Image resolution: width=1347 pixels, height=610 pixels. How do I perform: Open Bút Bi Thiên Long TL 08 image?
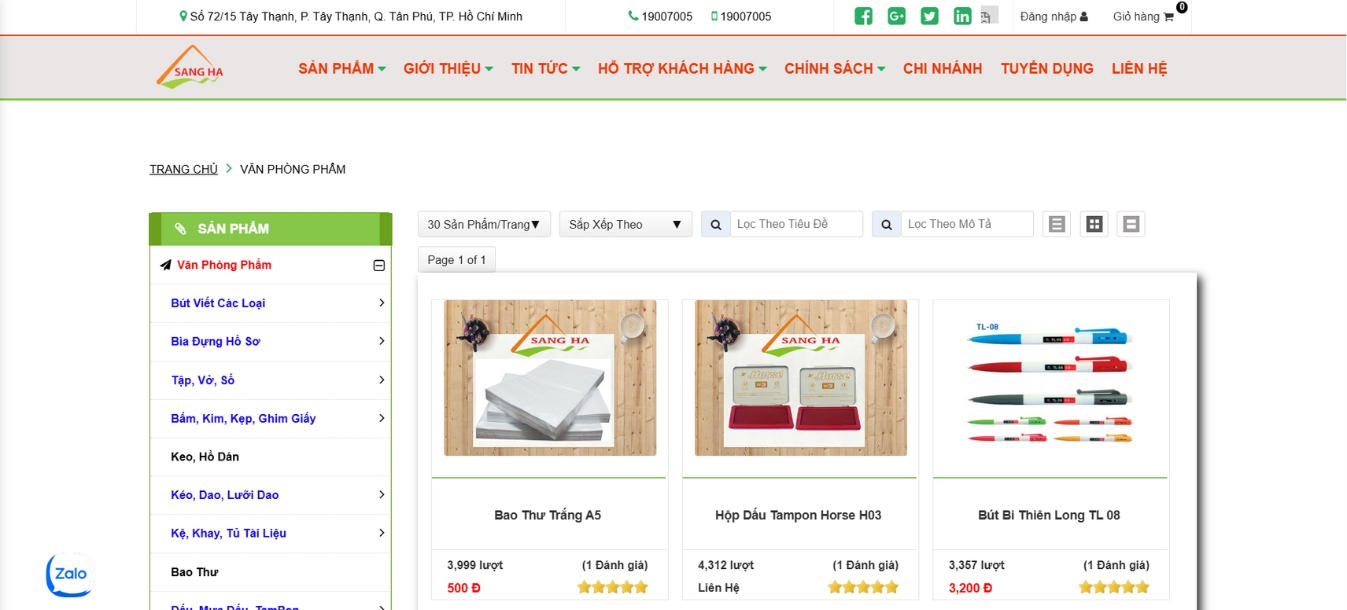click(1049, 384)
